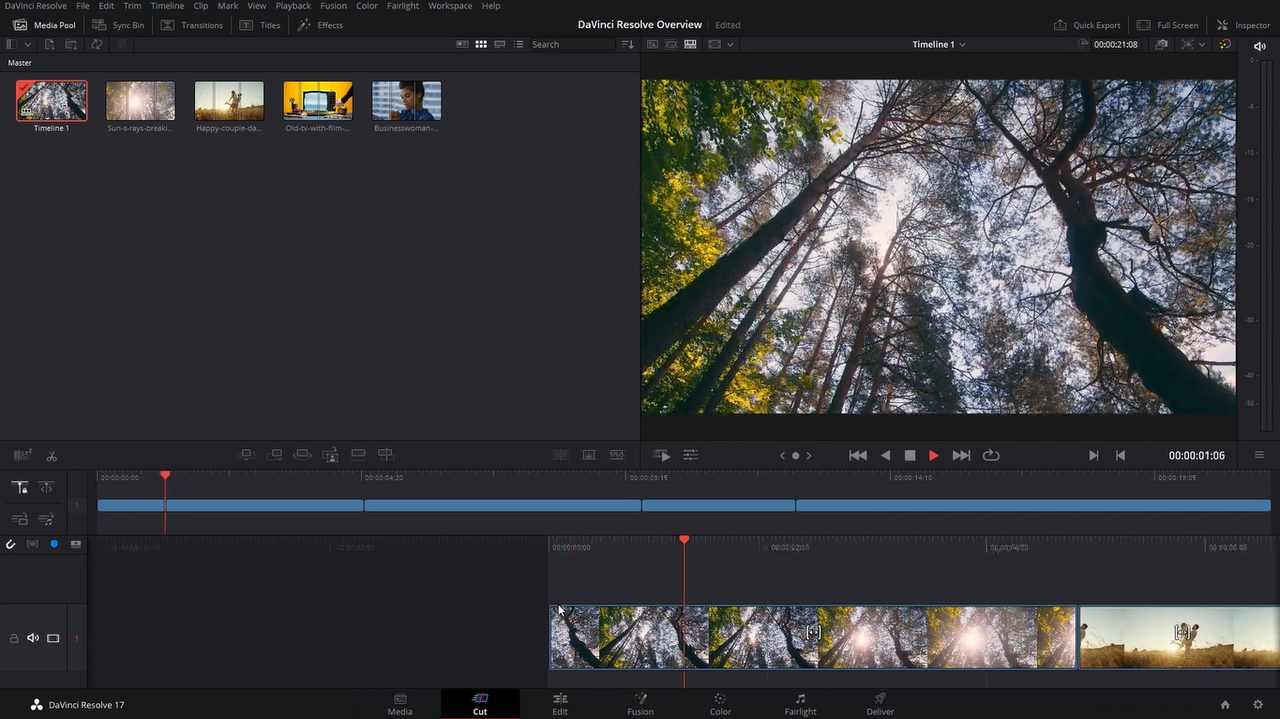
Task: Start playback with the red play button
Action: click(x=933, y=455)
